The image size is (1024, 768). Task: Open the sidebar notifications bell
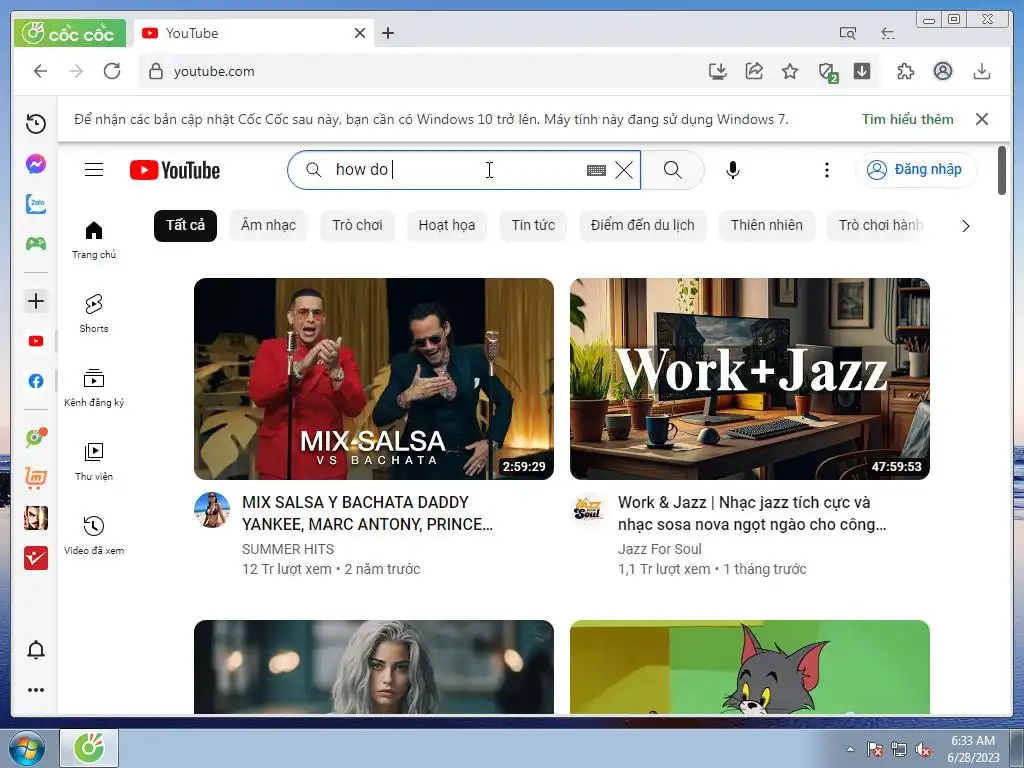[36, 650]
